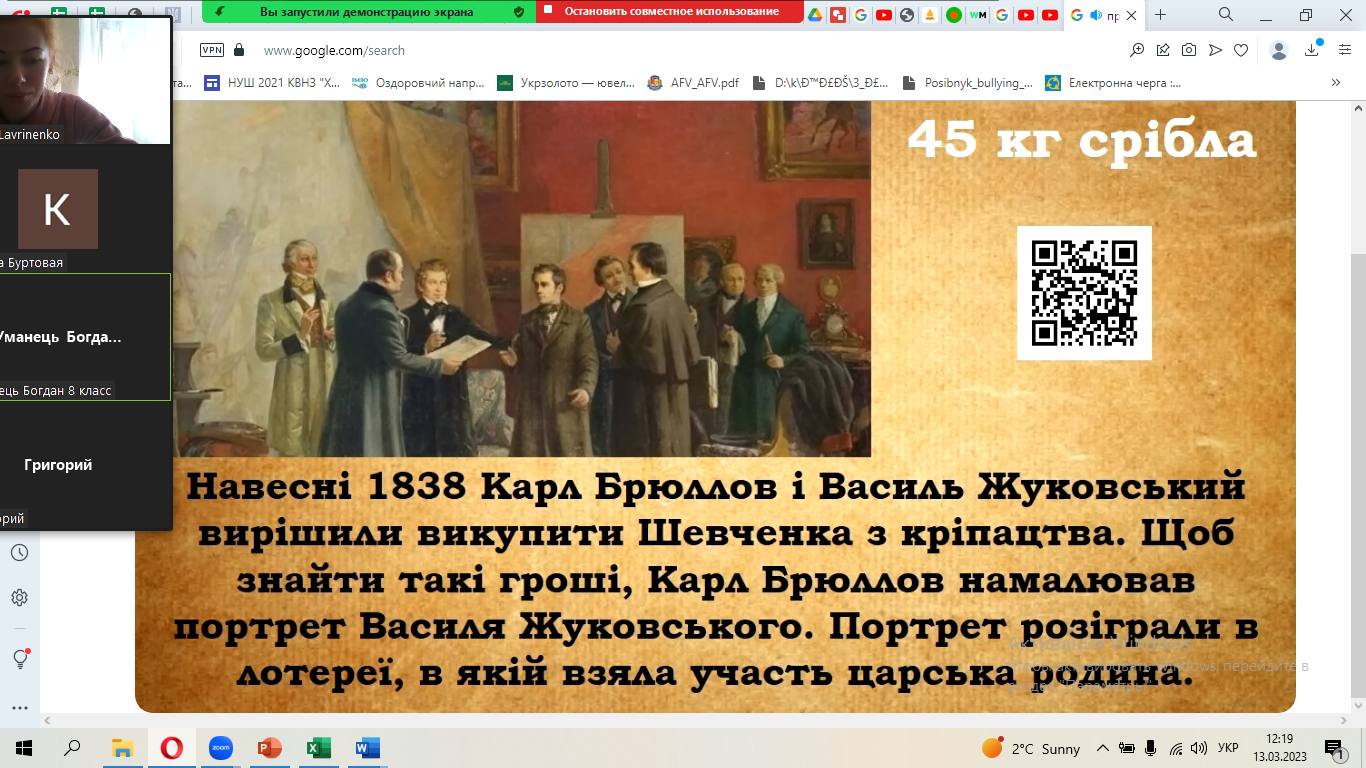Click the find-in-page zoom icon in address bar

pos(1137,50)
